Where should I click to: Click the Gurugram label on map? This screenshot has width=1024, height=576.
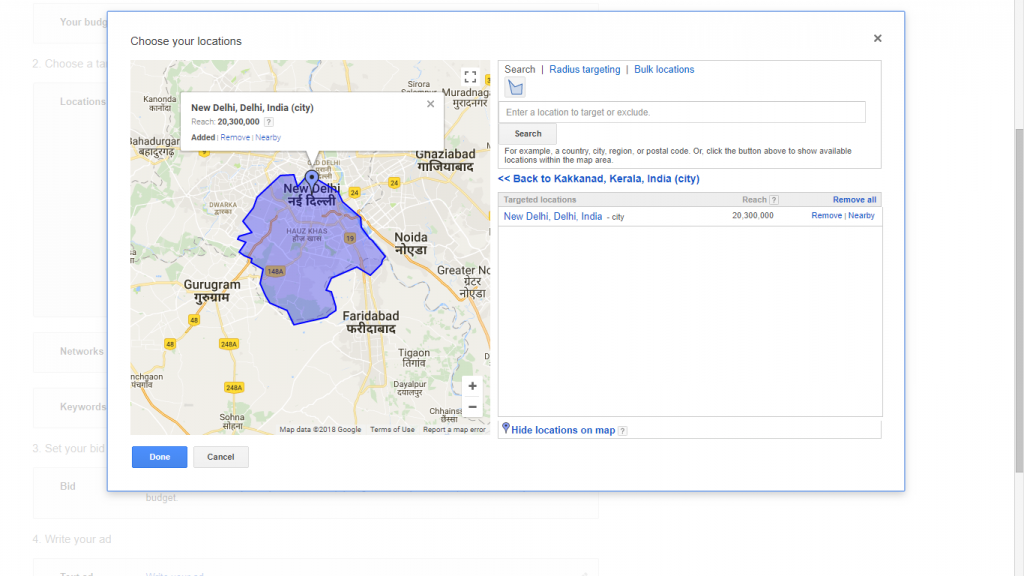212,291
